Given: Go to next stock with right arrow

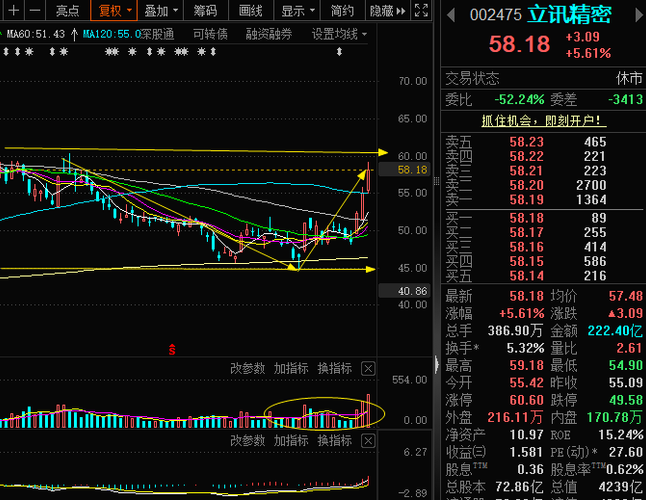Looking at the screenshot, I should [639, 16].
